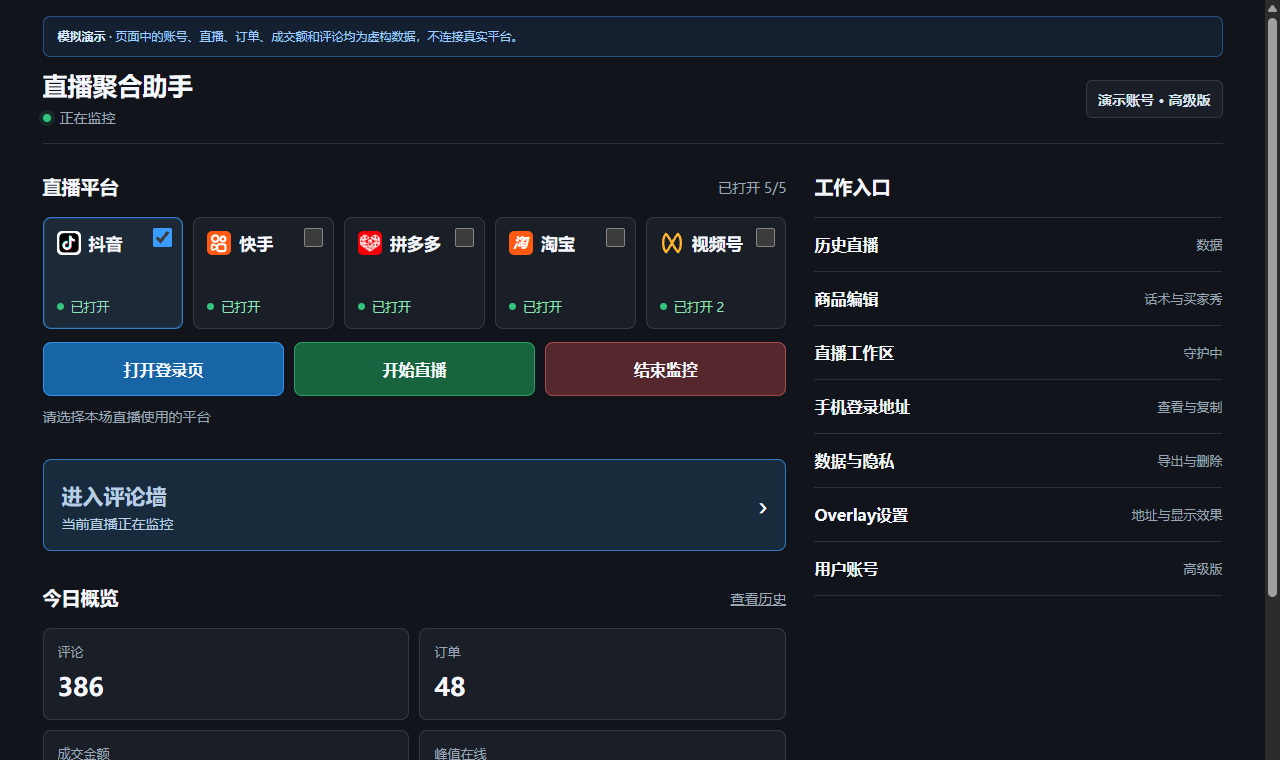
Task: Click the 地址与显示效果 label
Action: coord(1176,515)
